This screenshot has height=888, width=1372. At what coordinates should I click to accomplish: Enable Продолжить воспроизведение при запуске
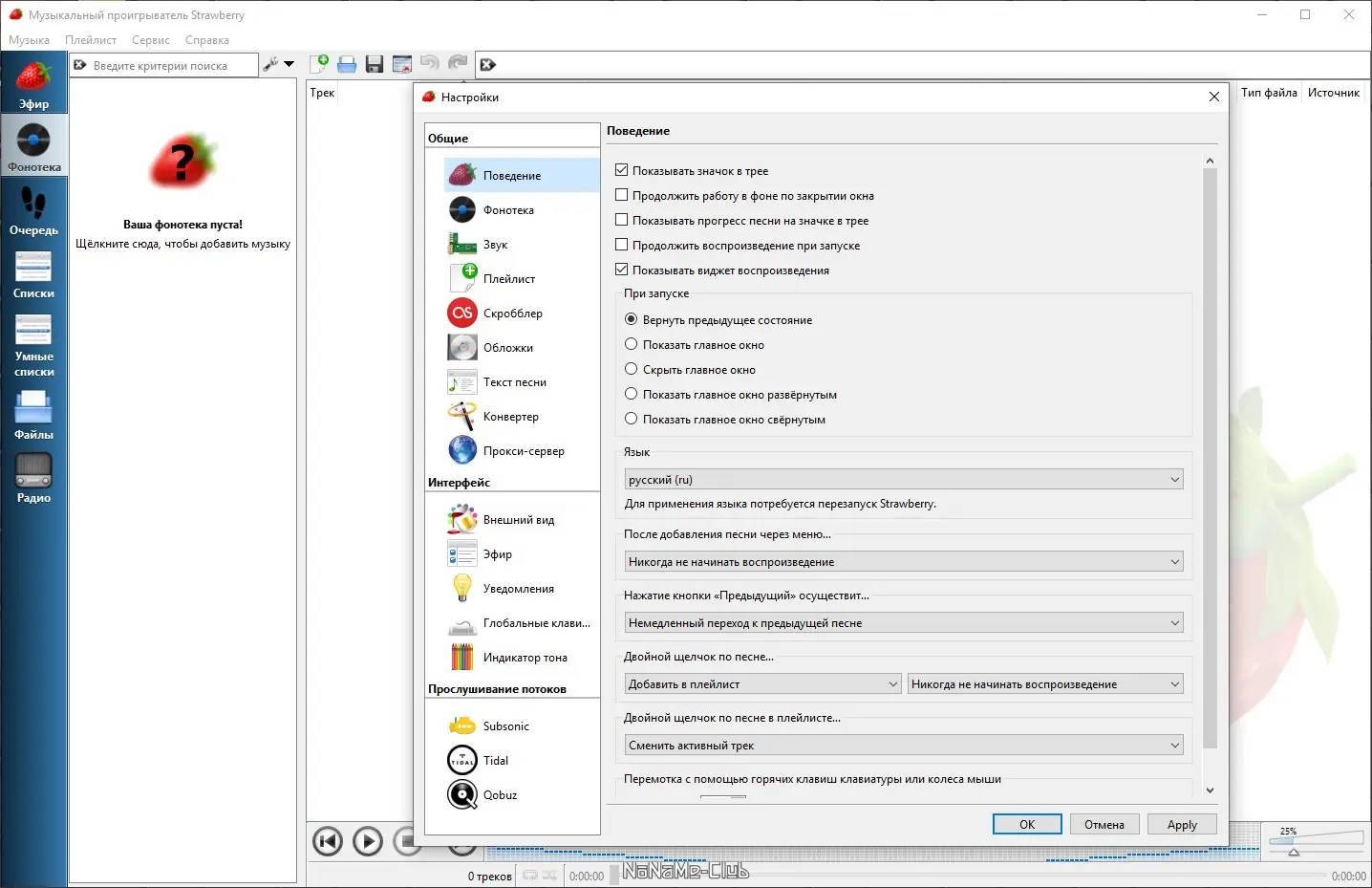click(622, 245)
